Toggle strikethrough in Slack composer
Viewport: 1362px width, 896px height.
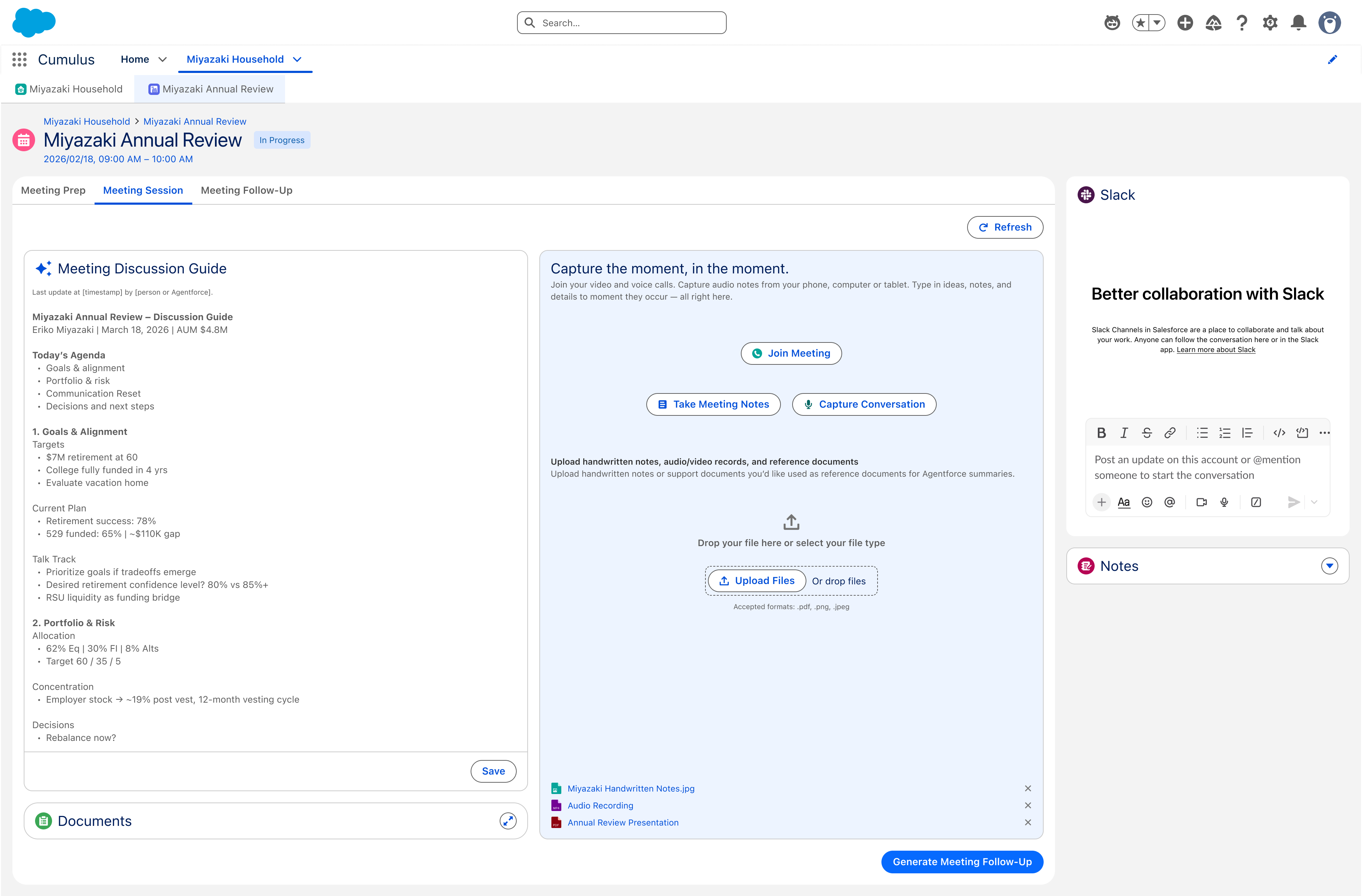[1147, 433]
